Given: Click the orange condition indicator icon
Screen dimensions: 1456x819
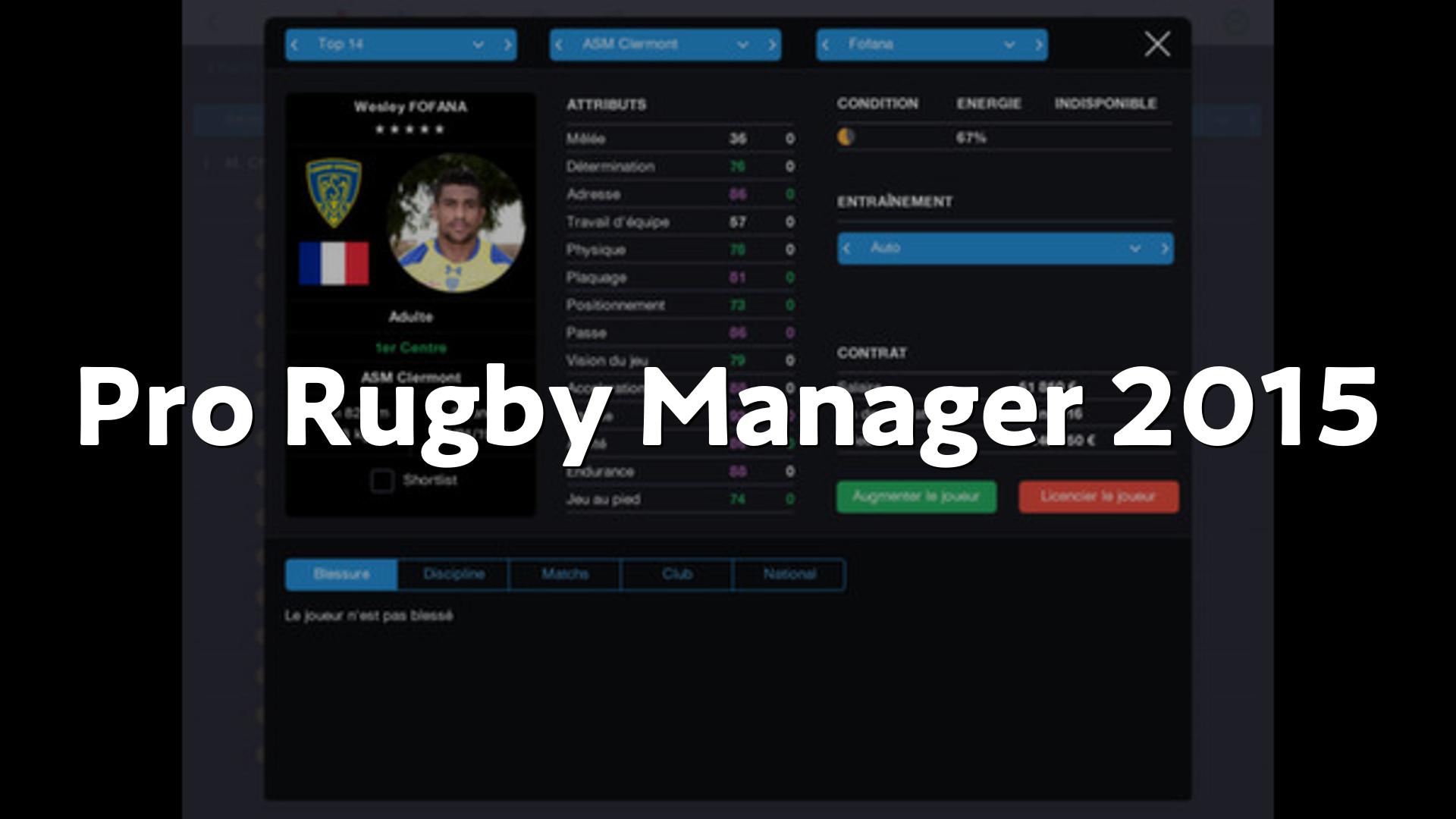Looking at the screenshot, I should click(846, 137).
